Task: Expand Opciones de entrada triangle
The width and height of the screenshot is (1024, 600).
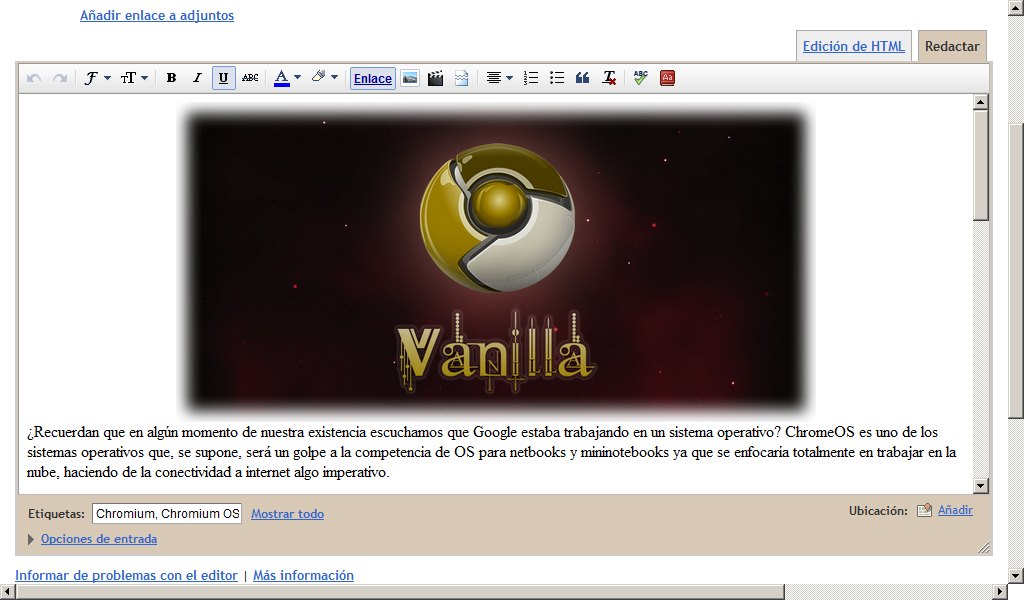Action: 31,539
